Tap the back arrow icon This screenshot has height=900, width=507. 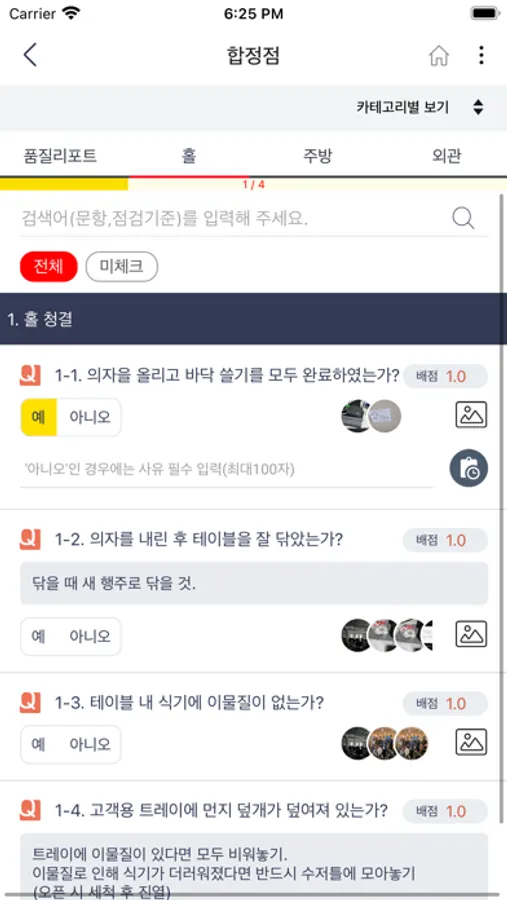click(30, 55)
